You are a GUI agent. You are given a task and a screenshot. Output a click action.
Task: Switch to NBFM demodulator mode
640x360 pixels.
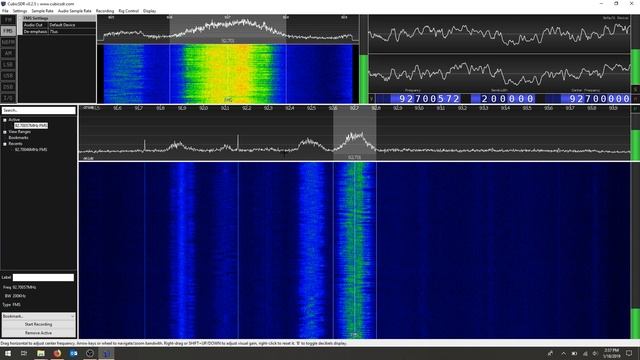pyautogui.click(x=8, y=42)
